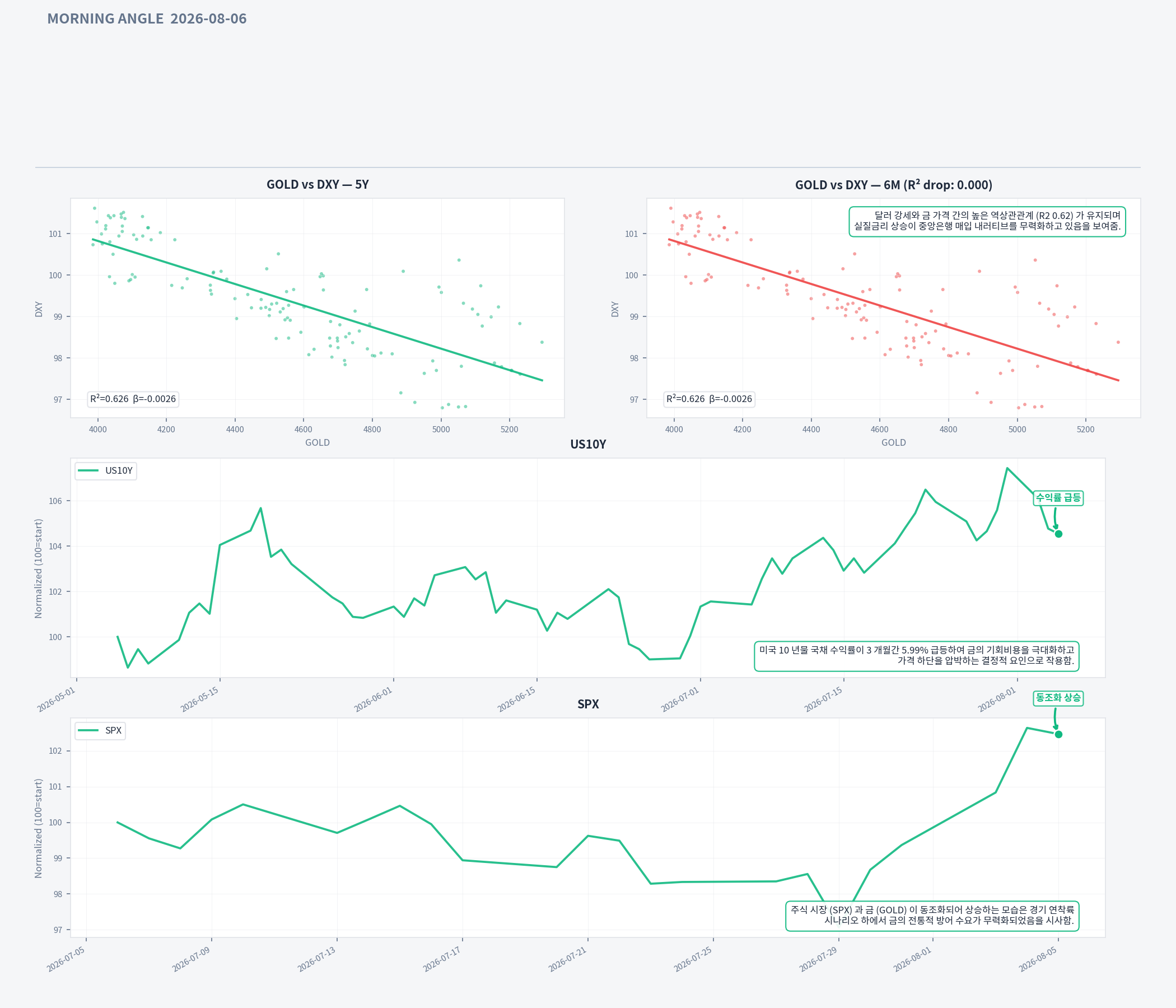Click the '동조화 상승' callout label
The height and width of the screenshot is (1008, 1176).
(x=1058, y=698)
